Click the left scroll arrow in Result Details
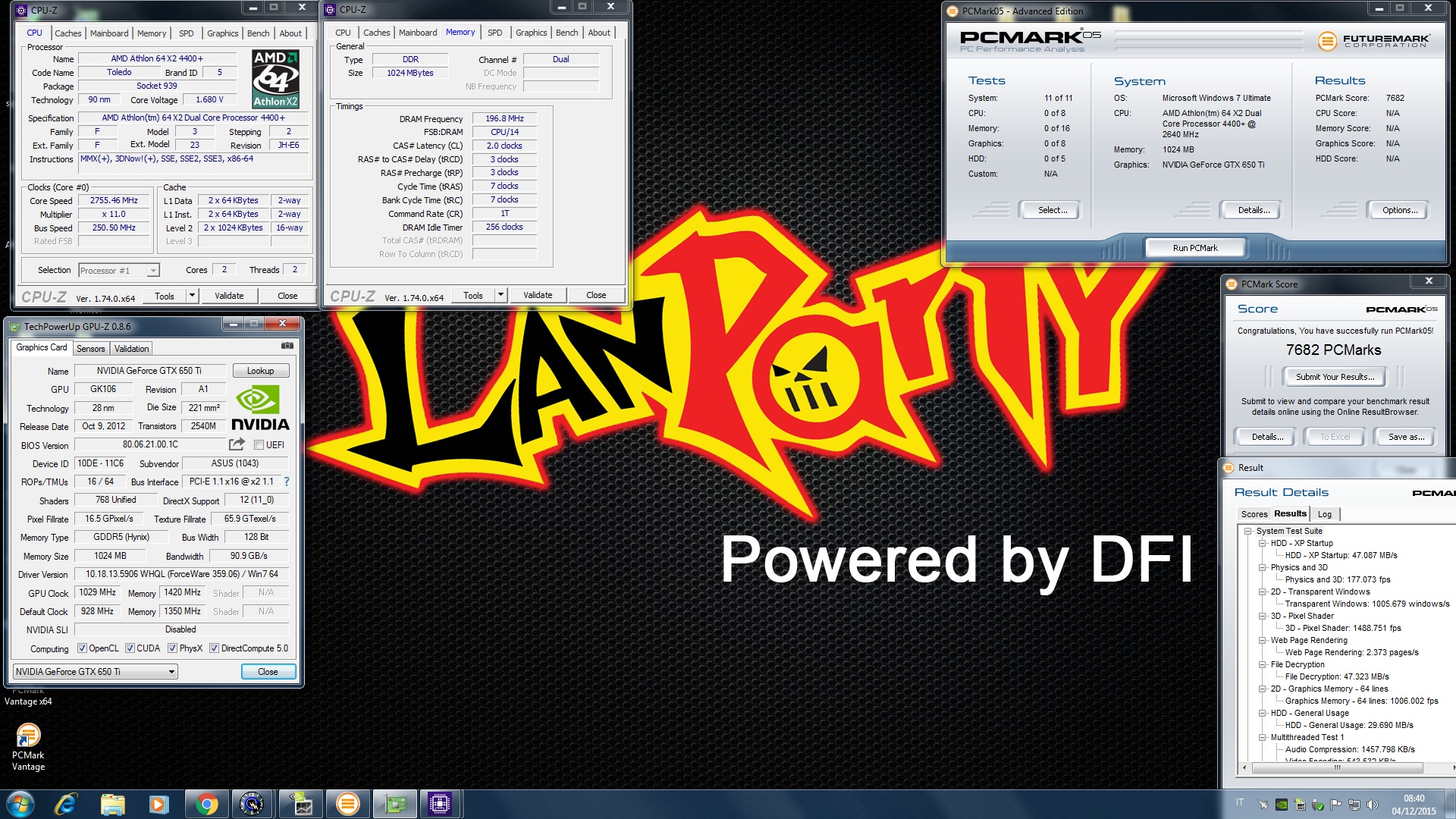 click(x=1244, y=767)
